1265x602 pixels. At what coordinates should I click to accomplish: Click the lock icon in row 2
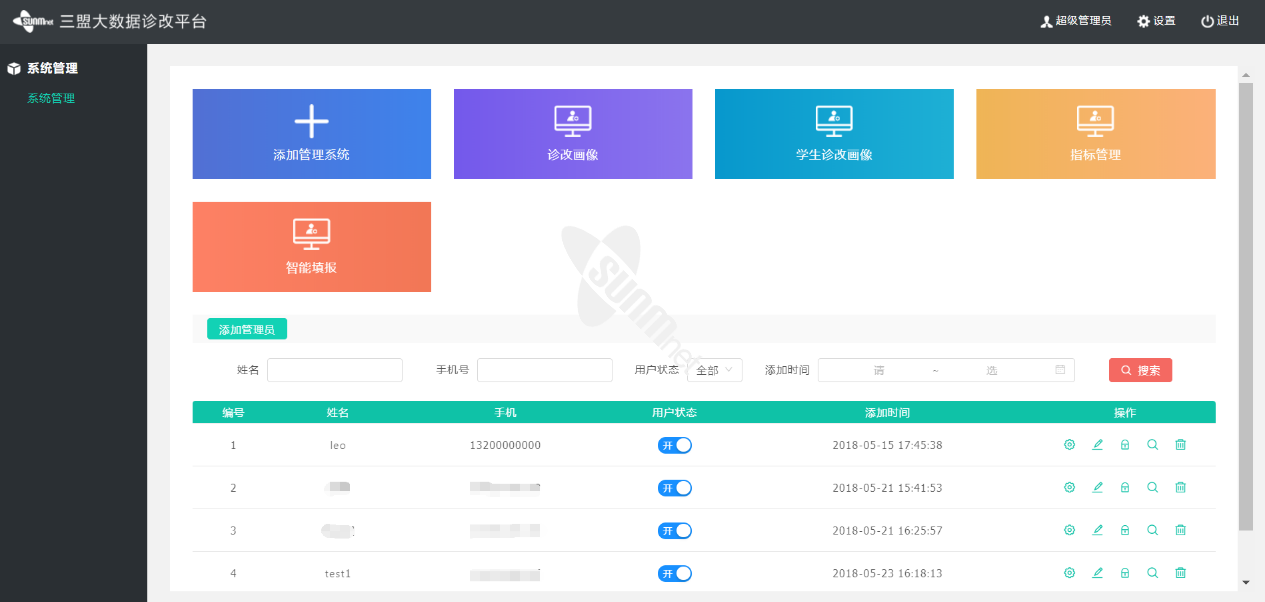tap(1125, 488)
